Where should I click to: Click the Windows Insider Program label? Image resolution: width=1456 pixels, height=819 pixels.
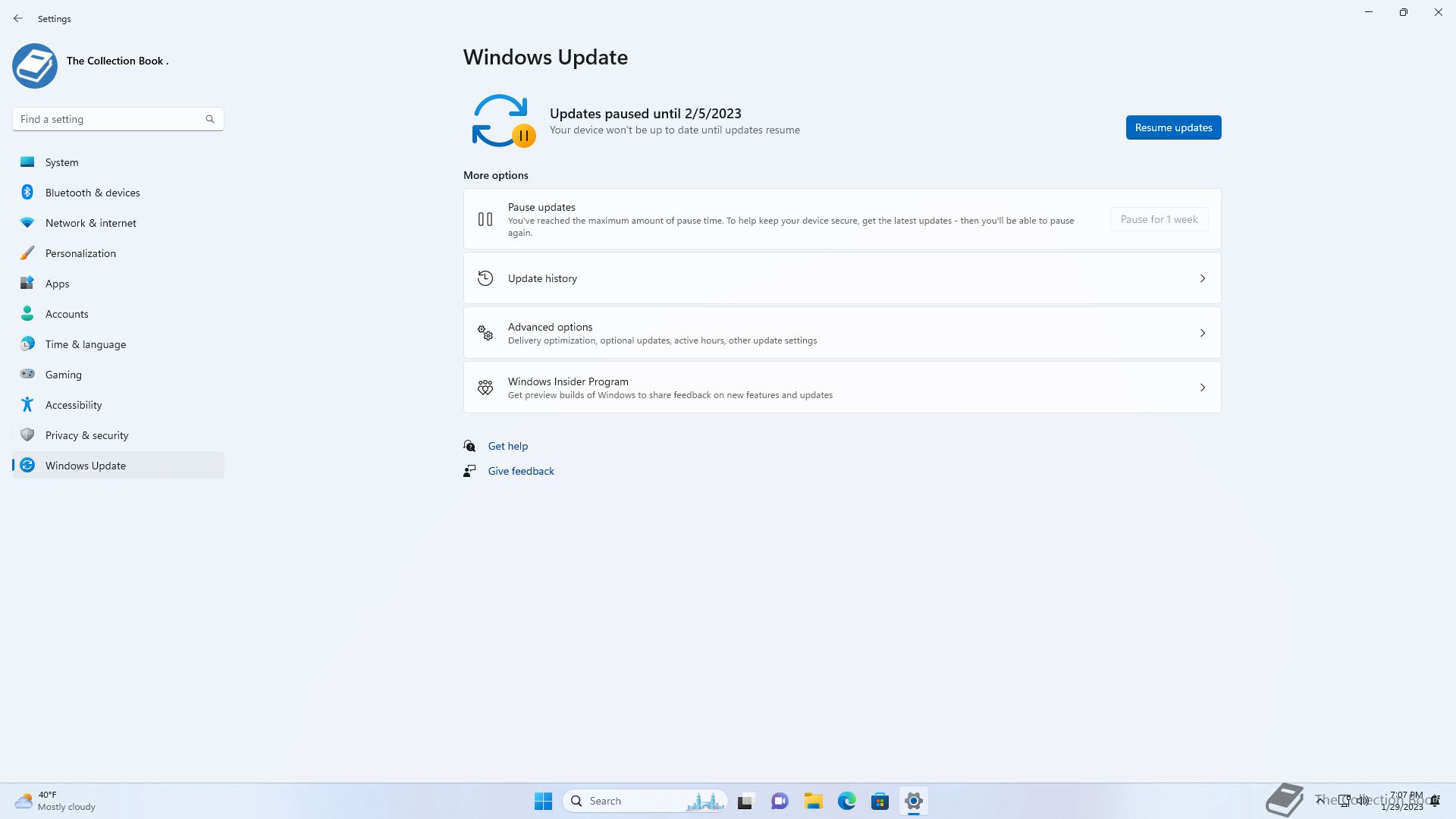point(568,381)
